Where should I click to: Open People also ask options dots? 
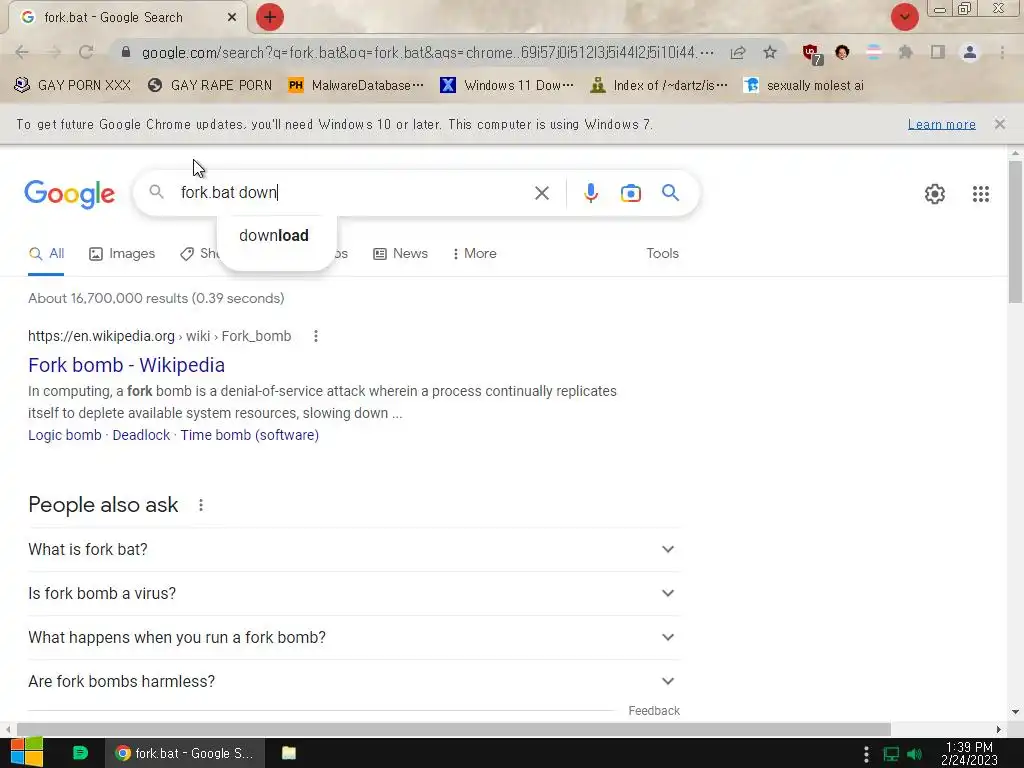click(201, 505)
